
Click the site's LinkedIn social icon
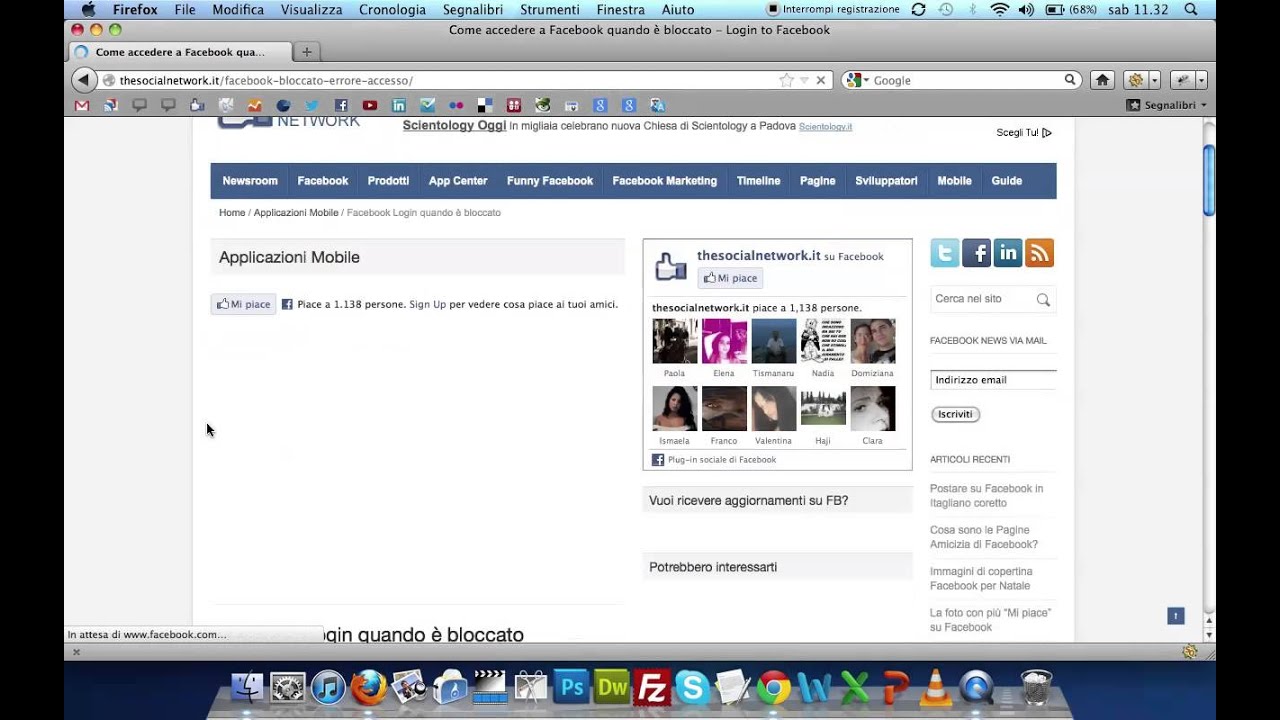[x=1008, y=253]
